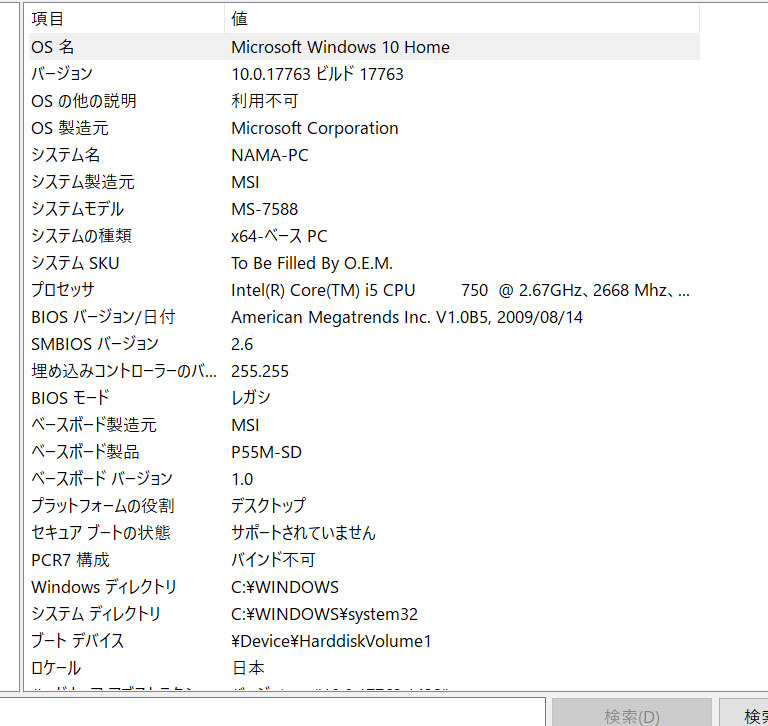Select the バージョン row label

click(x=62, y=74)
